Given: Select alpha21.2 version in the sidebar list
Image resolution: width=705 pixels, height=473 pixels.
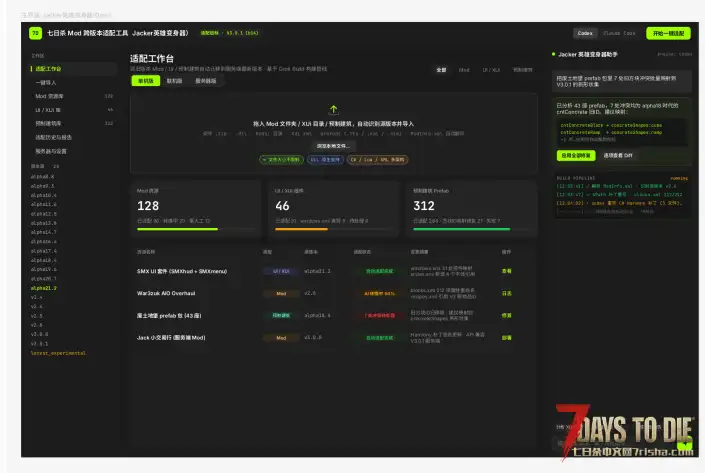Looking at the screenshot, I should click(44, 288).
